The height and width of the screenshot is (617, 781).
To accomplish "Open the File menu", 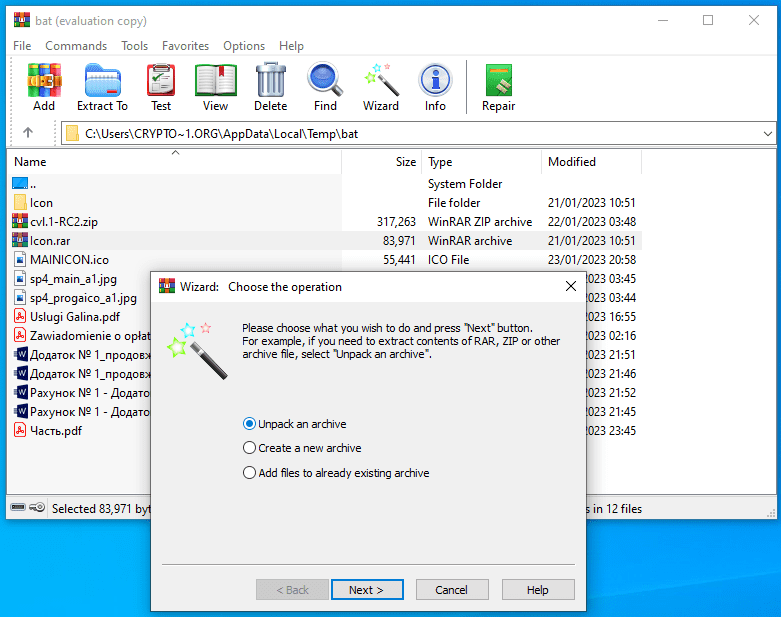I will pyautogui.click(x=22, y=46).
